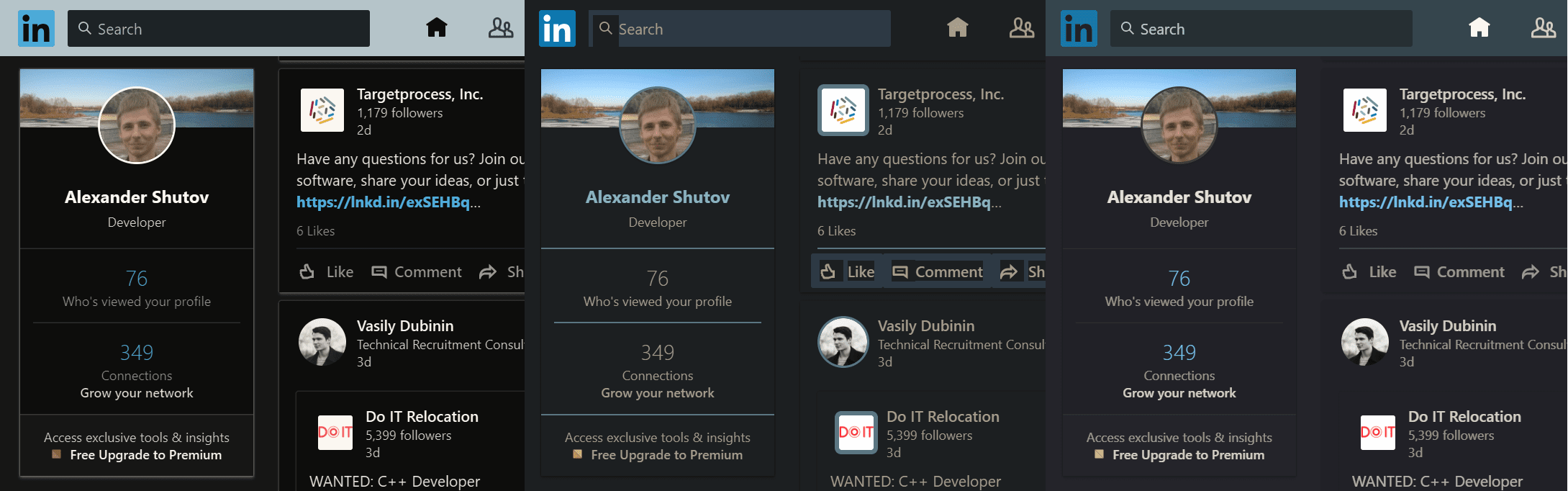
Task: Open the lnkd.in/exSEHBq link in leftmost panel
Action: pyautogui.click(x=384, y=202)
